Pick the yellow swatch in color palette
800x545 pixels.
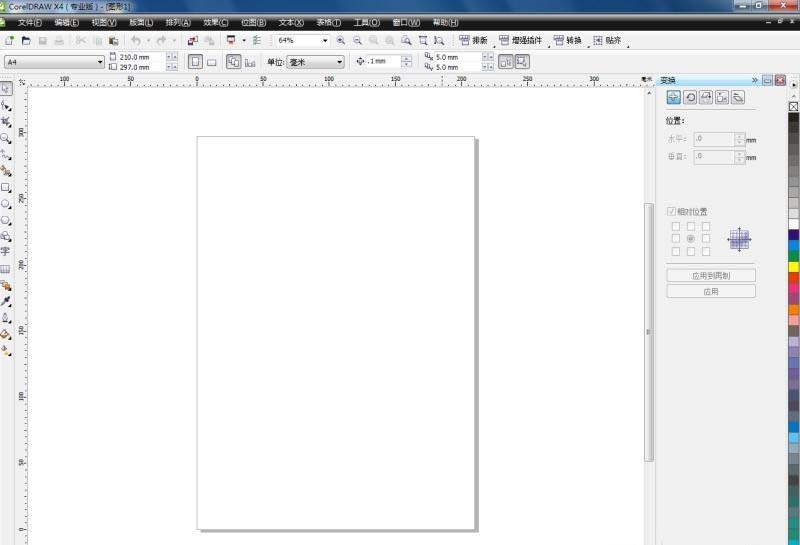pyautogui.click(x=794, y=267)
